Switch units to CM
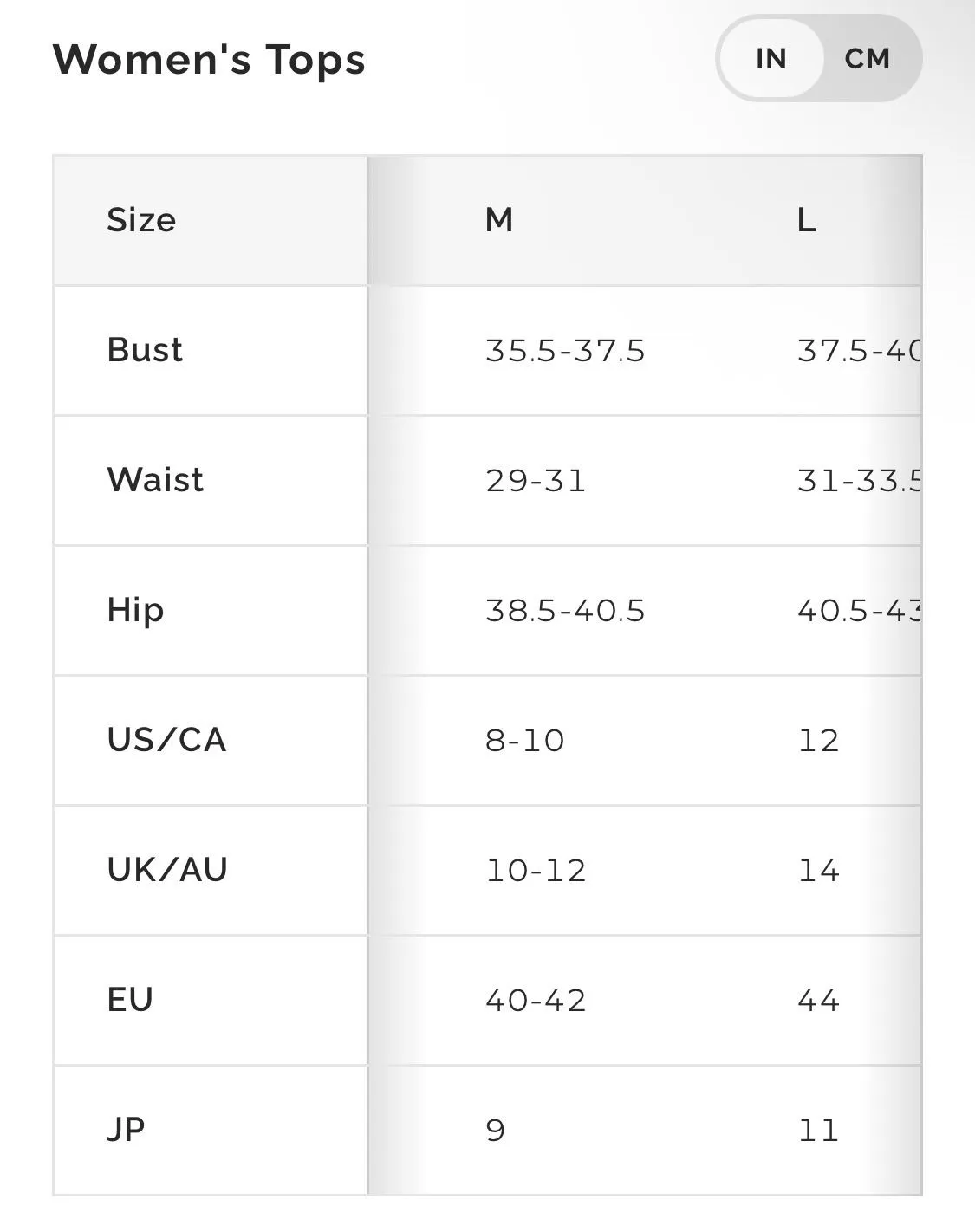The image size is (975, 1232). 868,59
